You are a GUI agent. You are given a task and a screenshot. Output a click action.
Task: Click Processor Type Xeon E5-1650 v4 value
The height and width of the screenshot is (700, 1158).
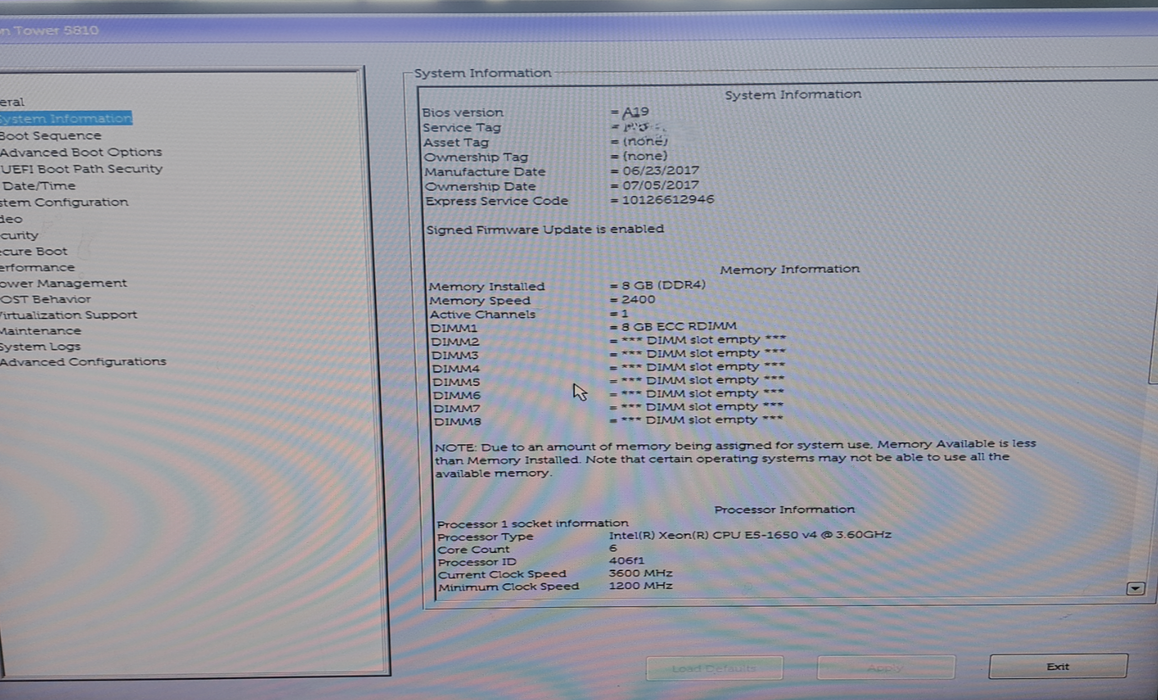click(750, 535)
